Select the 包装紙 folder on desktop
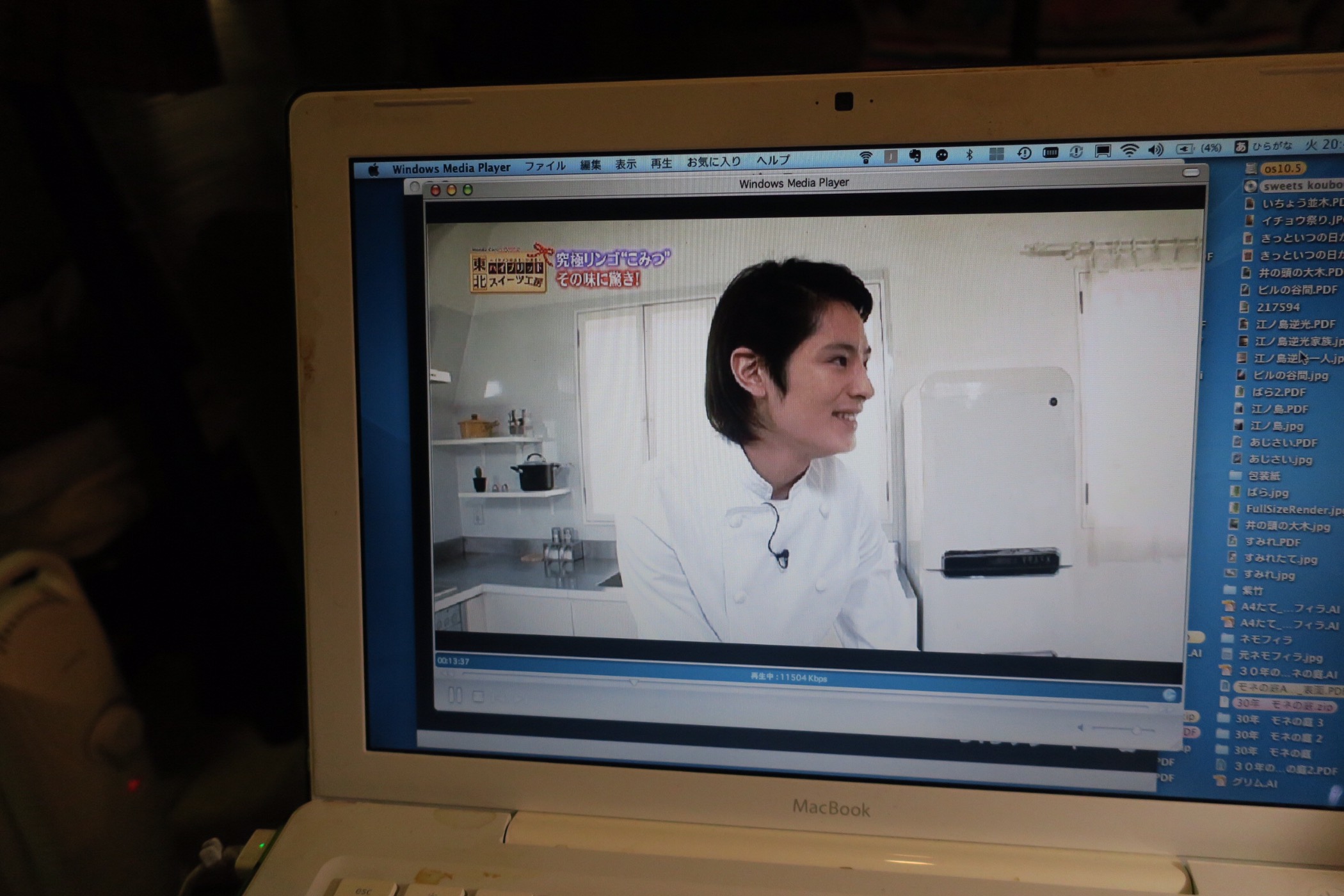The image size is (1344, 896). coord(1263,476)
